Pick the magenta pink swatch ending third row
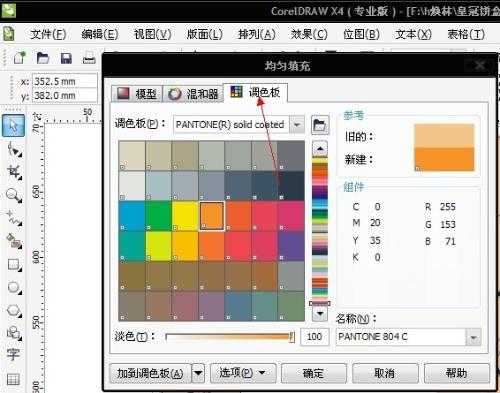The height and width of the screenshot is (393, 500). (x=291, y=216)
